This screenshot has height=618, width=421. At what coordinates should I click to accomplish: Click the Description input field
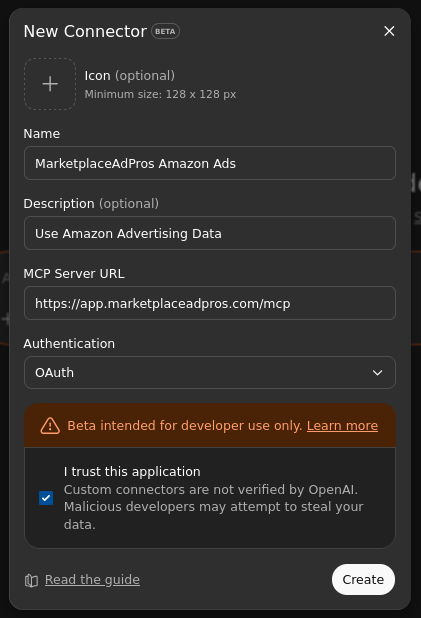pos(210,233)
